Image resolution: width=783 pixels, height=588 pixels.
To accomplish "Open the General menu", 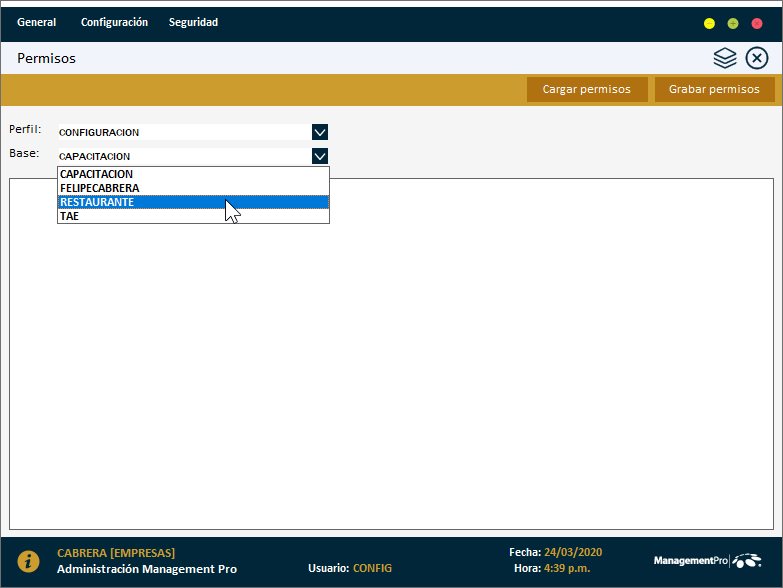I will coord(36,22).
